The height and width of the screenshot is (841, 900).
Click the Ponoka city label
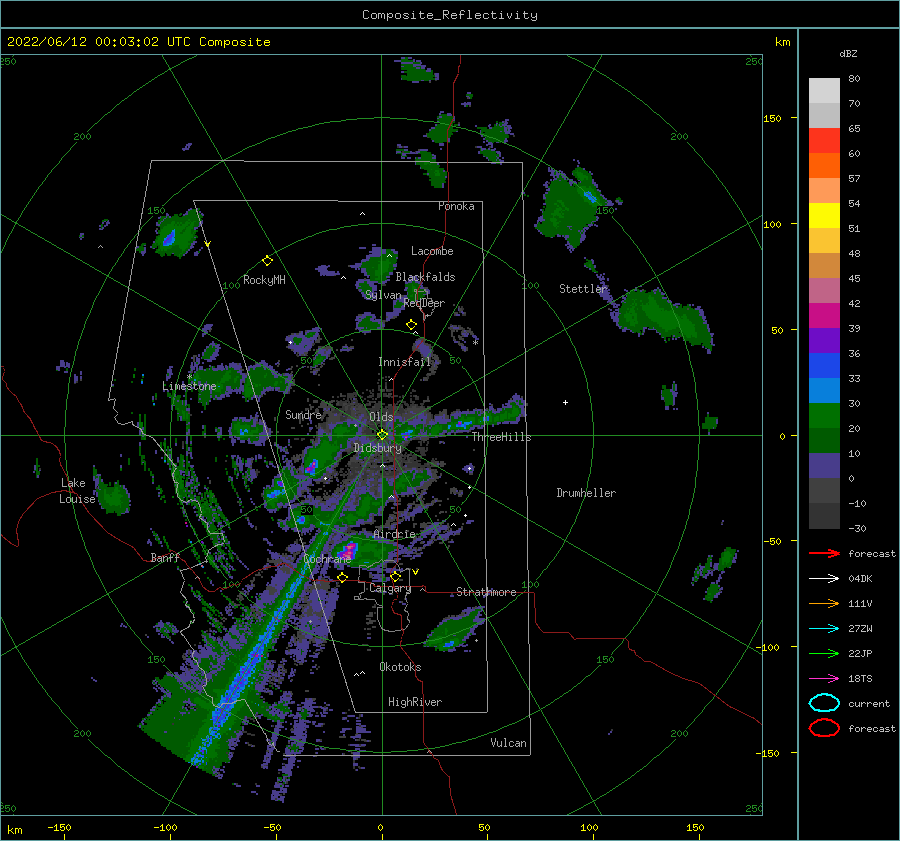[456, 206]
